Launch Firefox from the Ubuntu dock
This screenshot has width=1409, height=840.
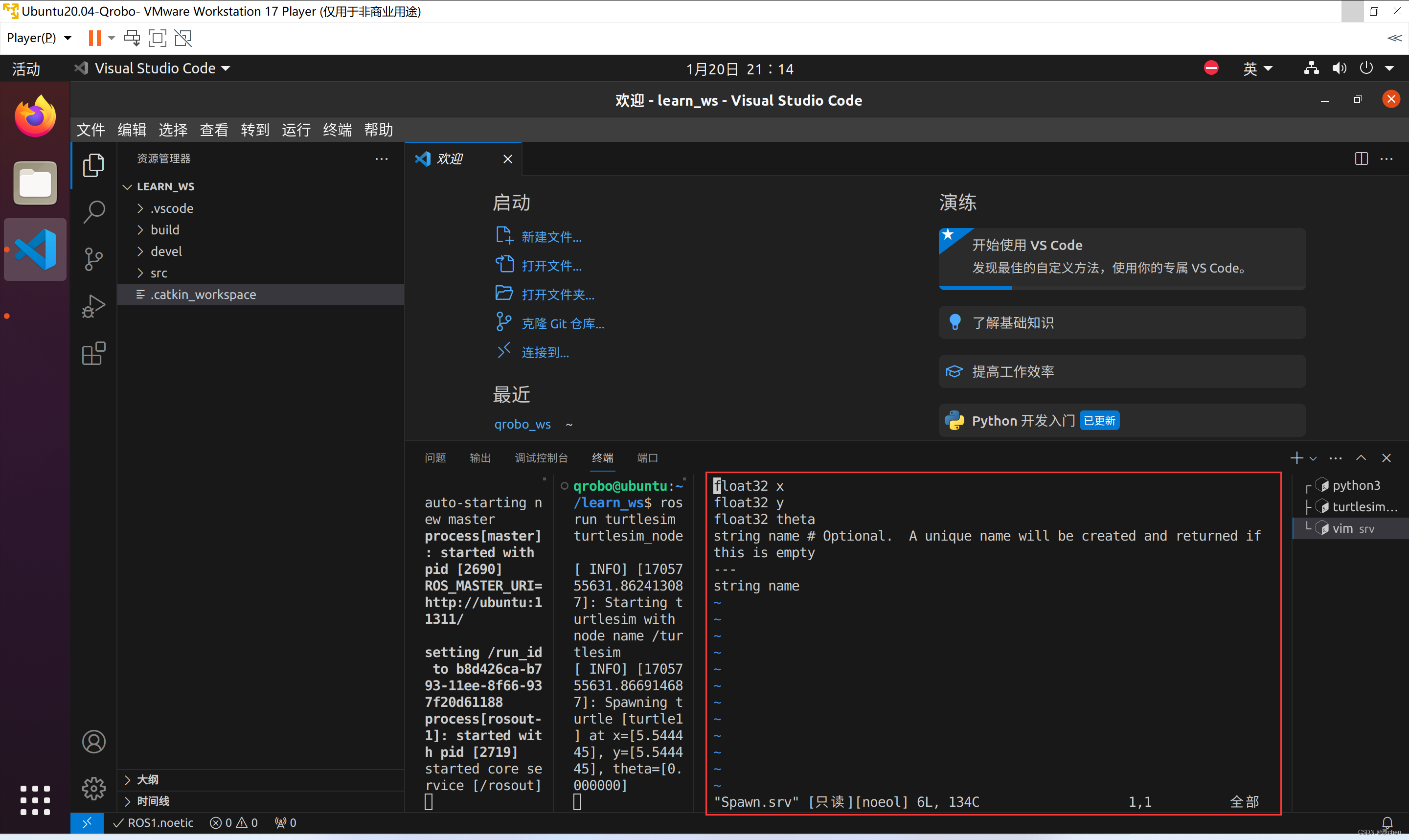click(35, 116)
